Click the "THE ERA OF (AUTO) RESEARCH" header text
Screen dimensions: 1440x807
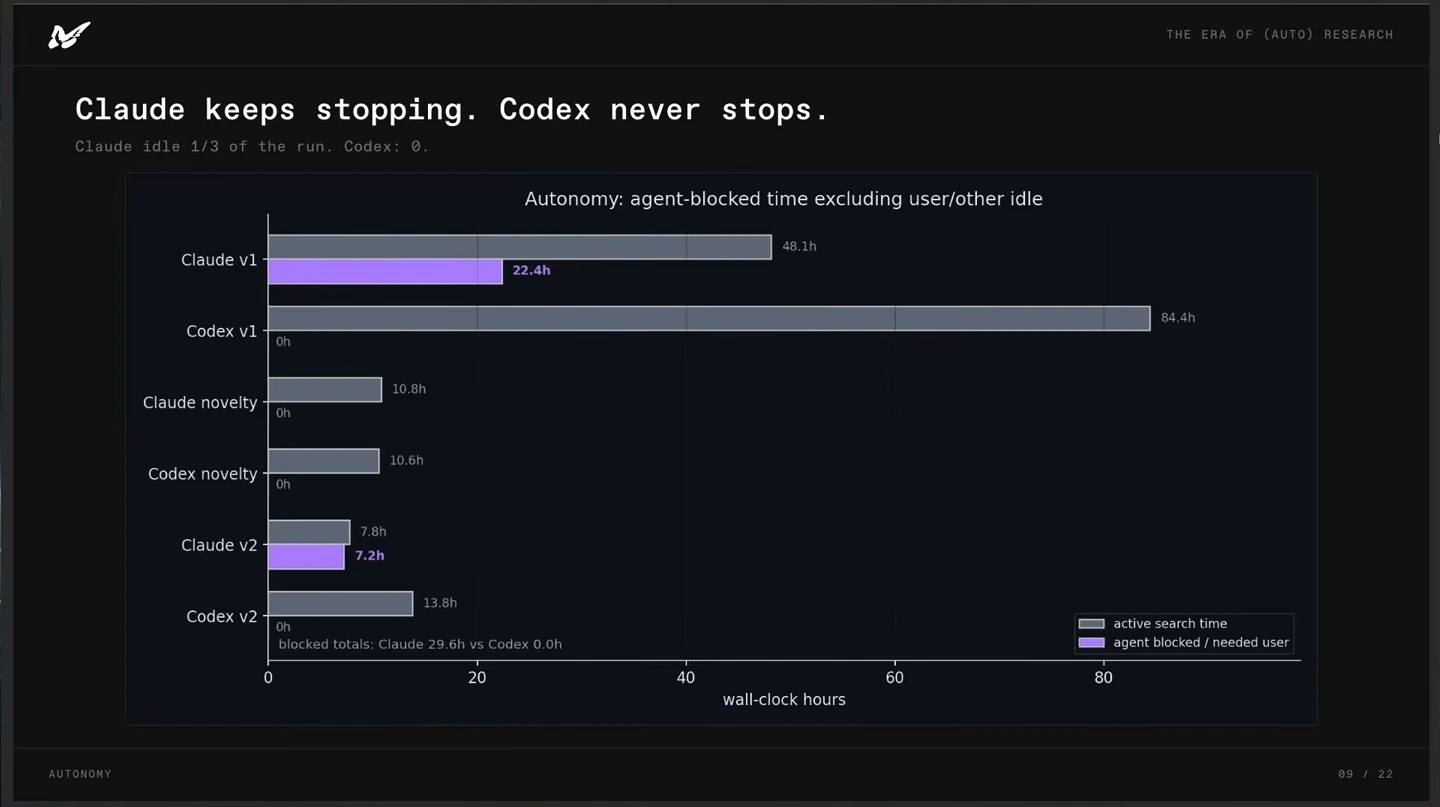click(1280, 35)
